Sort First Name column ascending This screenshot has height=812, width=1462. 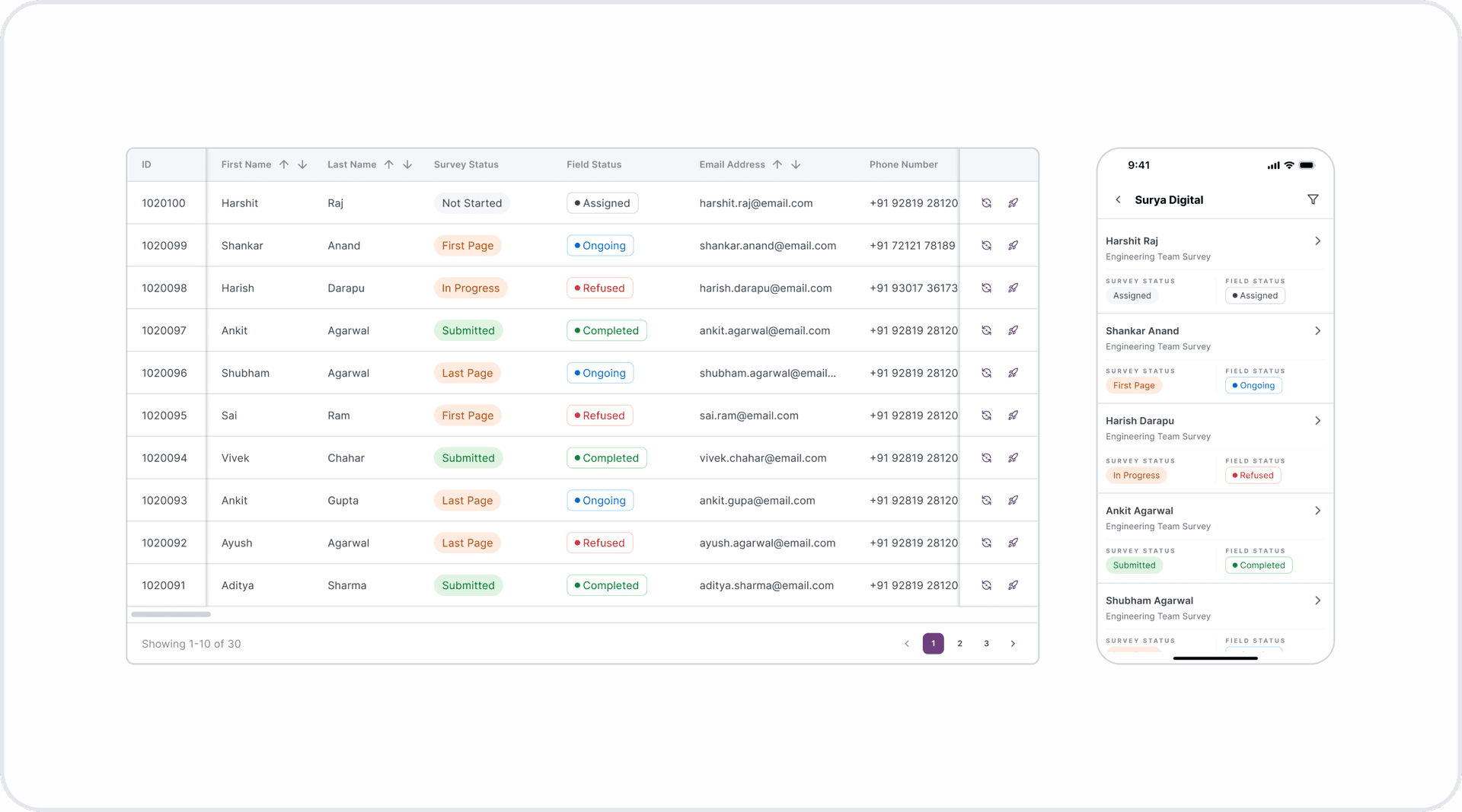284,164
